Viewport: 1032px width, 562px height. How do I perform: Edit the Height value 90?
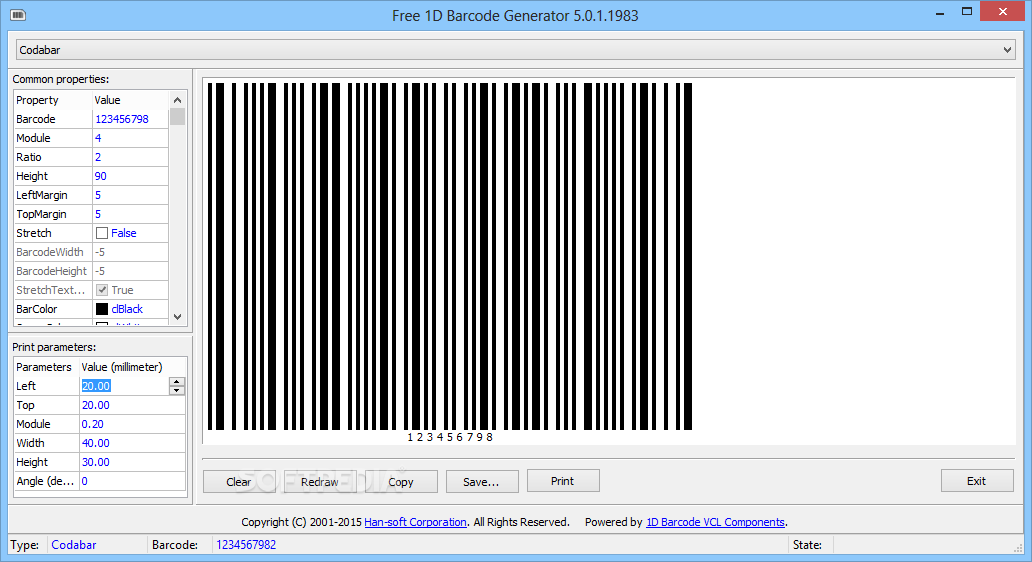(x=130, y=176)
